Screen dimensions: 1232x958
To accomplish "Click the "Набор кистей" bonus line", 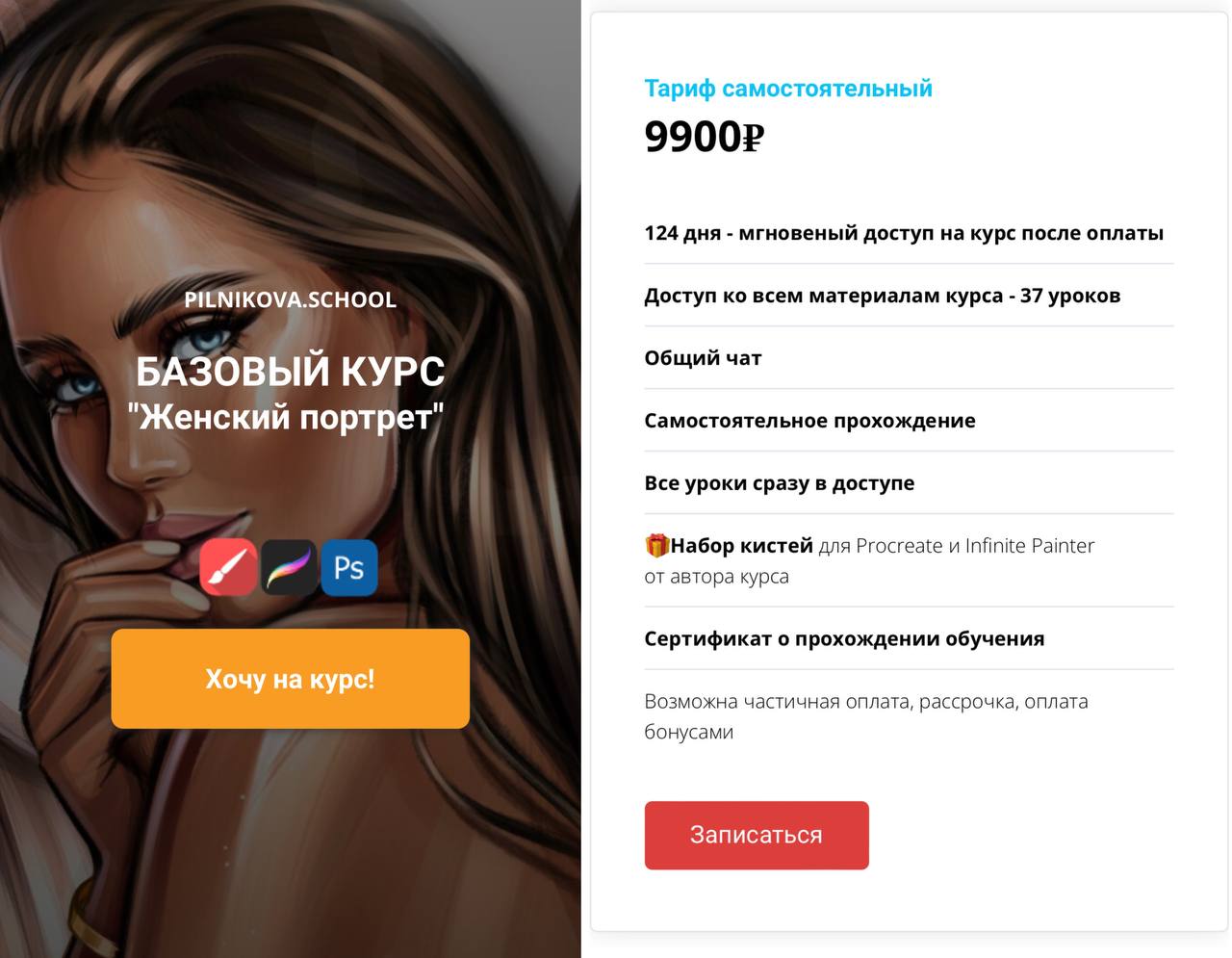I will click(x=869, y=560).
